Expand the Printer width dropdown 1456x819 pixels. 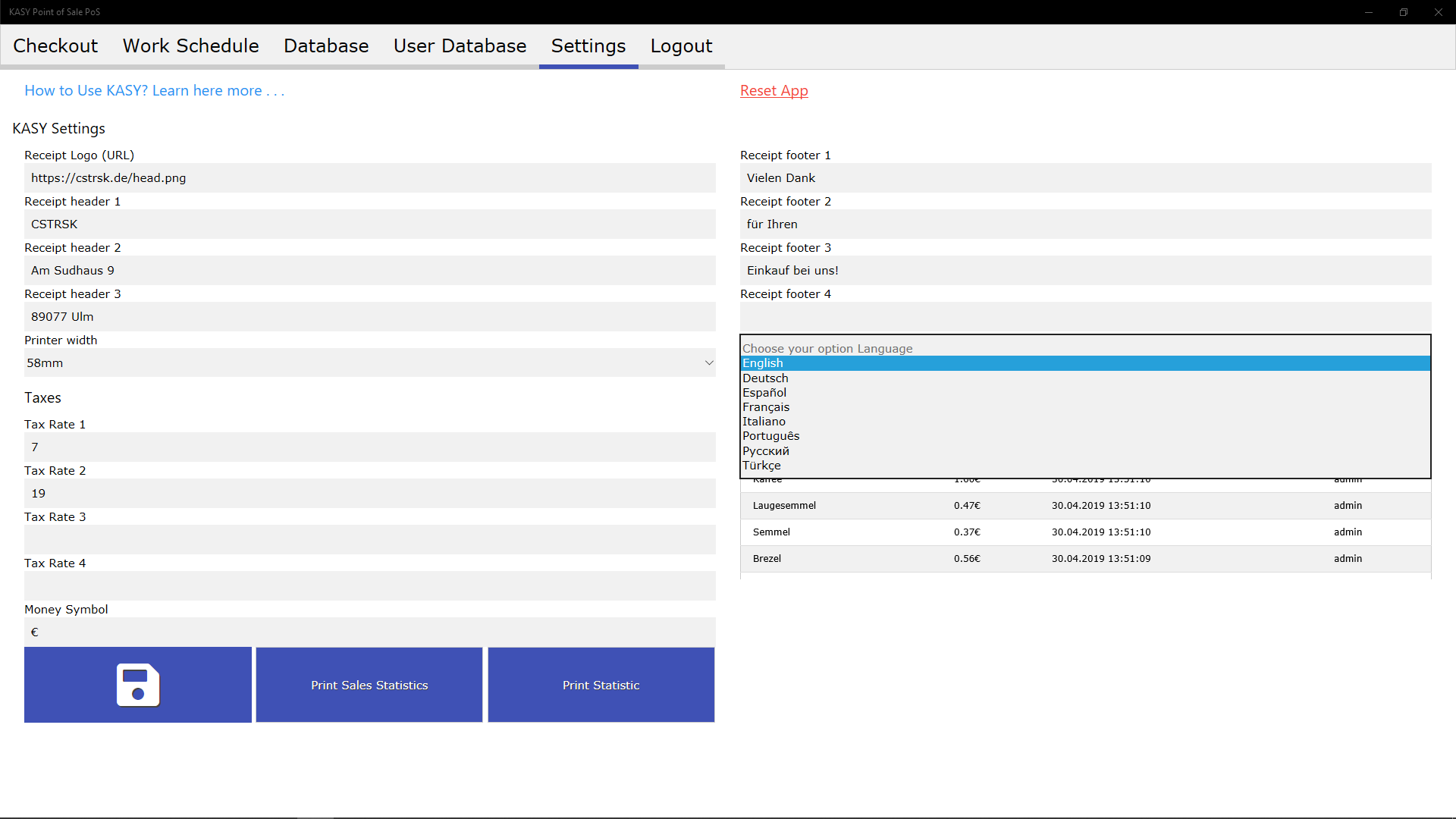coord(370,362)
